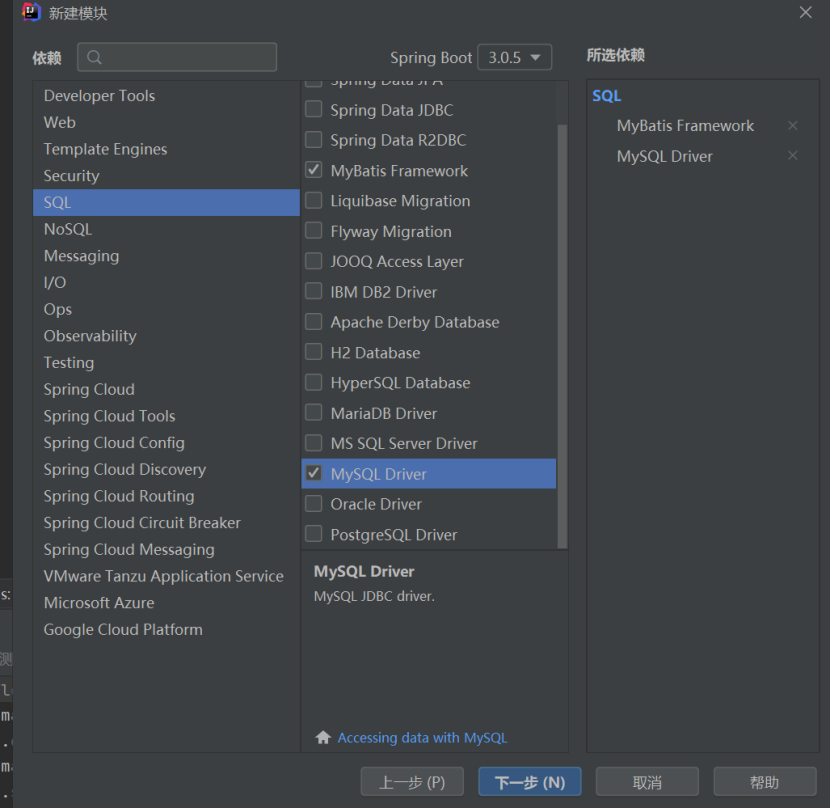
Task: Click the search magnifier icon
Action: (x=94, y=57)
